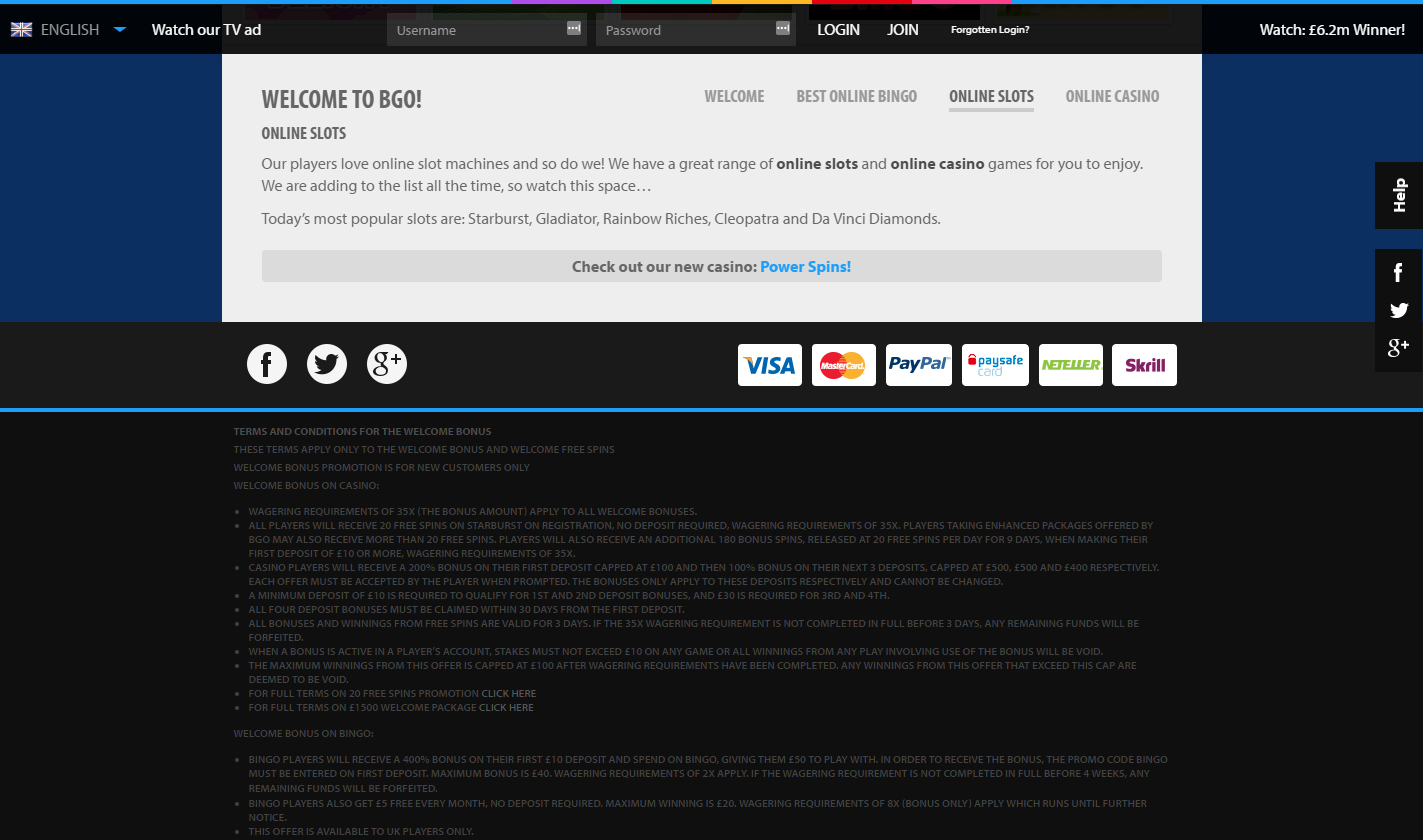The width and height of the screenshot is (1423, 840).
Task: Click the Facebook icon in side panel
Action: pos(1398,272)
